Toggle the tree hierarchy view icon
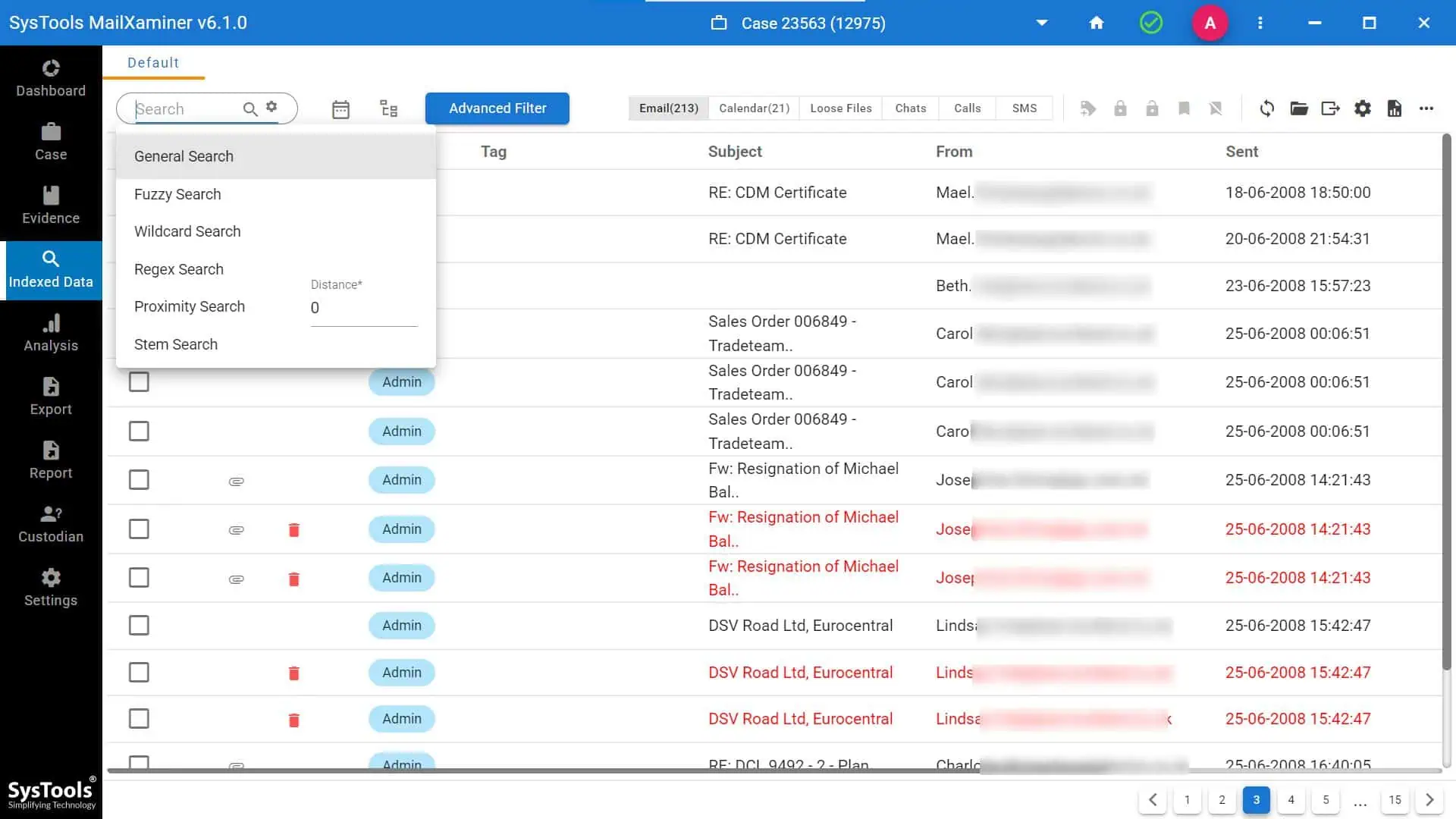Viewport: 1456px width, 819px height. coord(388,108)
